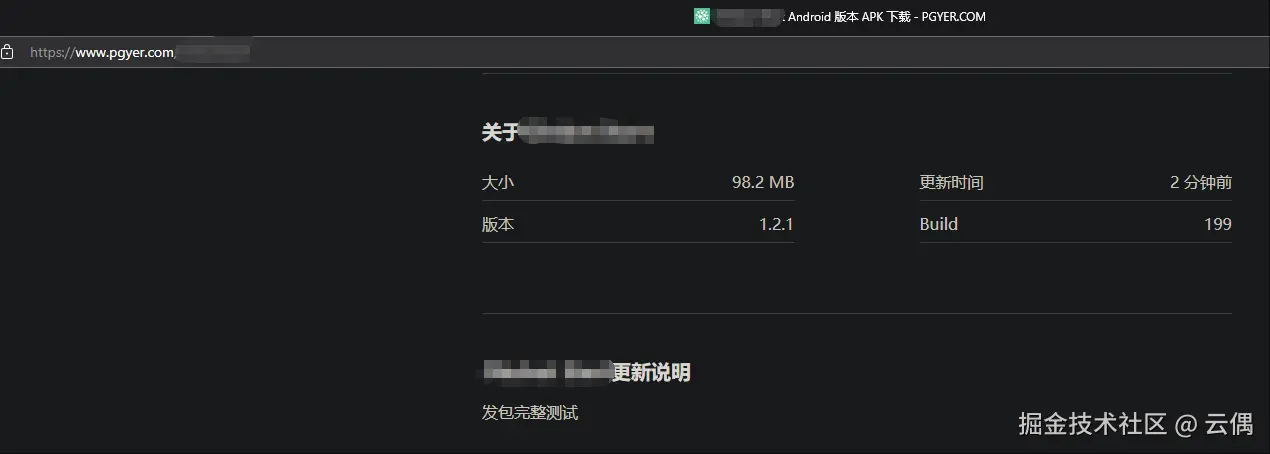Click the 版本 label
Image resolution: width=1270 pixels, height=454 pixels.
[498, 224]
